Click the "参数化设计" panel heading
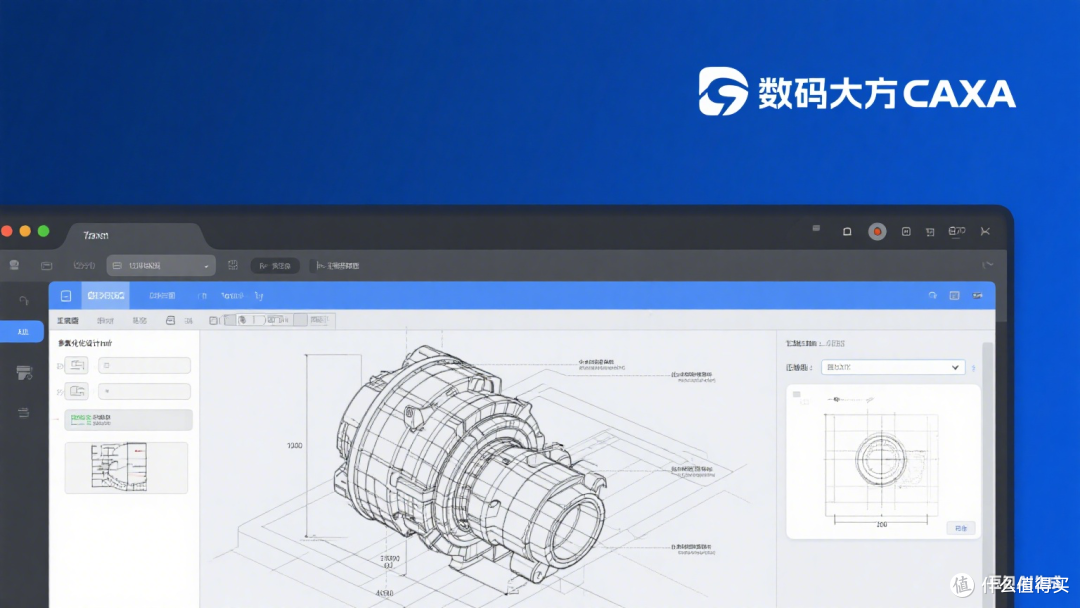Image resolution: width=1080 pixels, height=608 pixels. [x=84, y=343]
